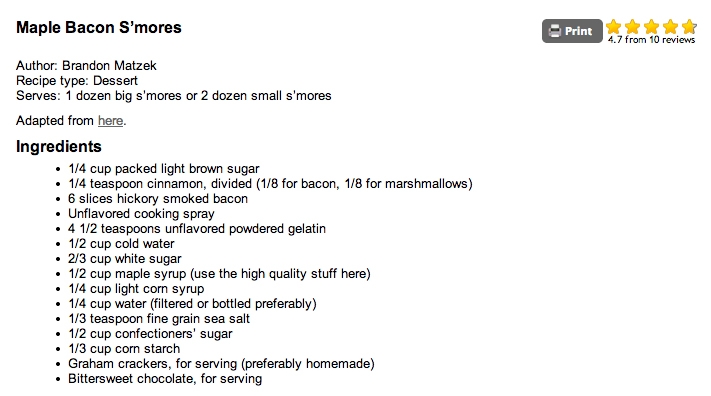Rate recipe with the second star
This screenshot has width=711, height=396.
[x=633, y=27]
